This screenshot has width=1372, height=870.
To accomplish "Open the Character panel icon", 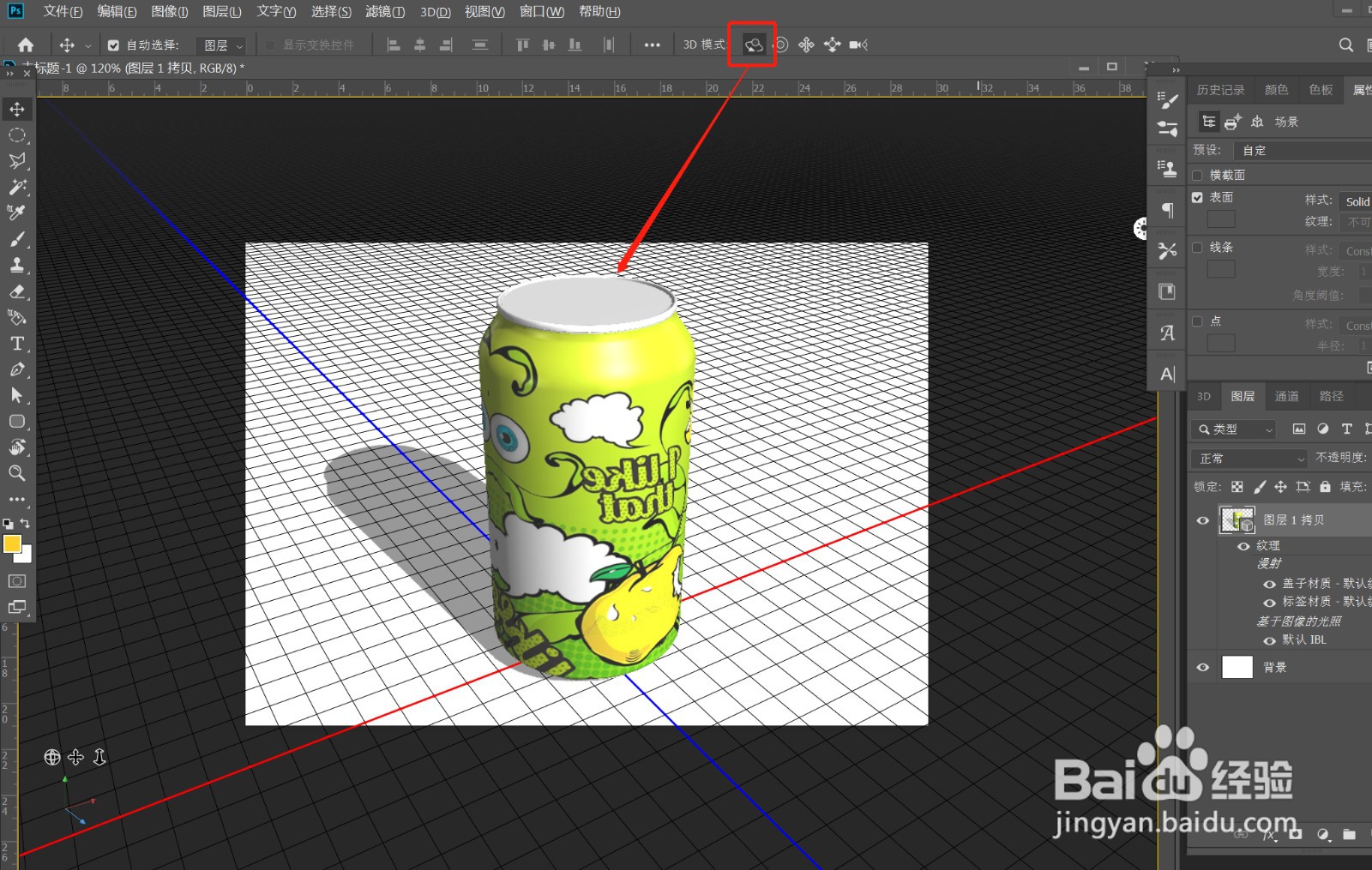I will [x=1167, y=374].
